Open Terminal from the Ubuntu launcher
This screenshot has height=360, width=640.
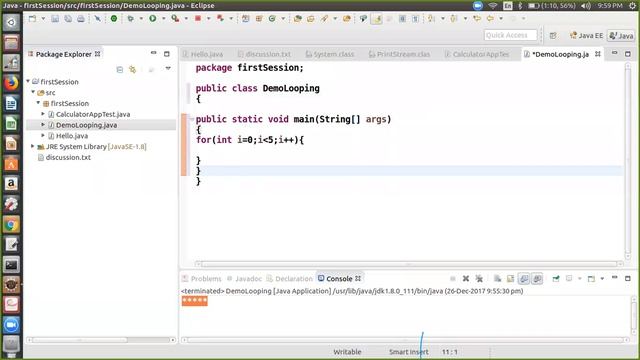pos(11,265)
